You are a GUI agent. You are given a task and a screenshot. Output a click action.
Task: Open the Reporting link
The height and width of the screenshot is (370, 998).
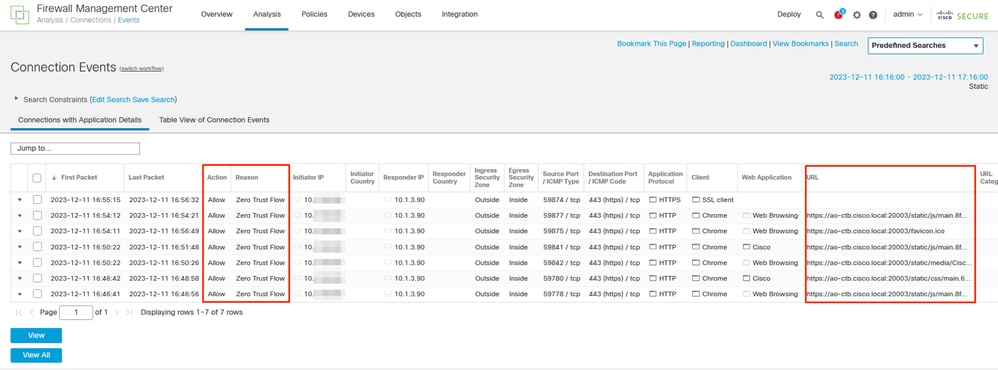708,44
